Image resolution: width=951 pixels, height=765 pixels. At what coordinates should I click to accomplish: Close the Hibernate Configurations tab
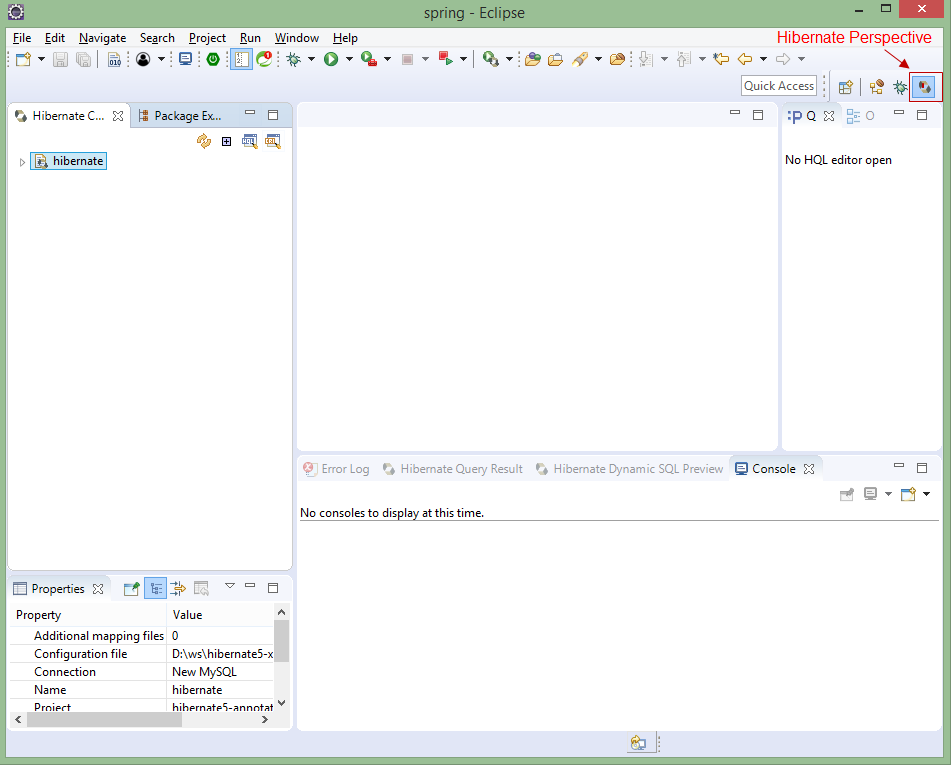[118, 115]
